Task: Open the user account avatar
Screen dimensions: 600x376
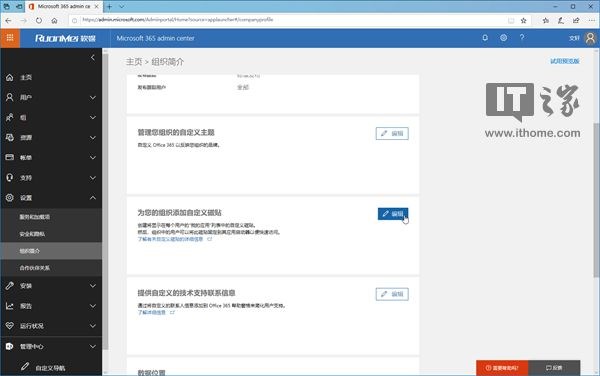Action: [x=590, y=38]
